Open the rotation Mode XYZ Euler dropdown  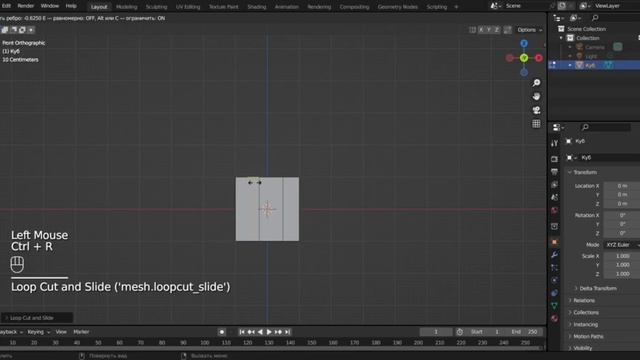pyautogui.click(x=622, y=244)
